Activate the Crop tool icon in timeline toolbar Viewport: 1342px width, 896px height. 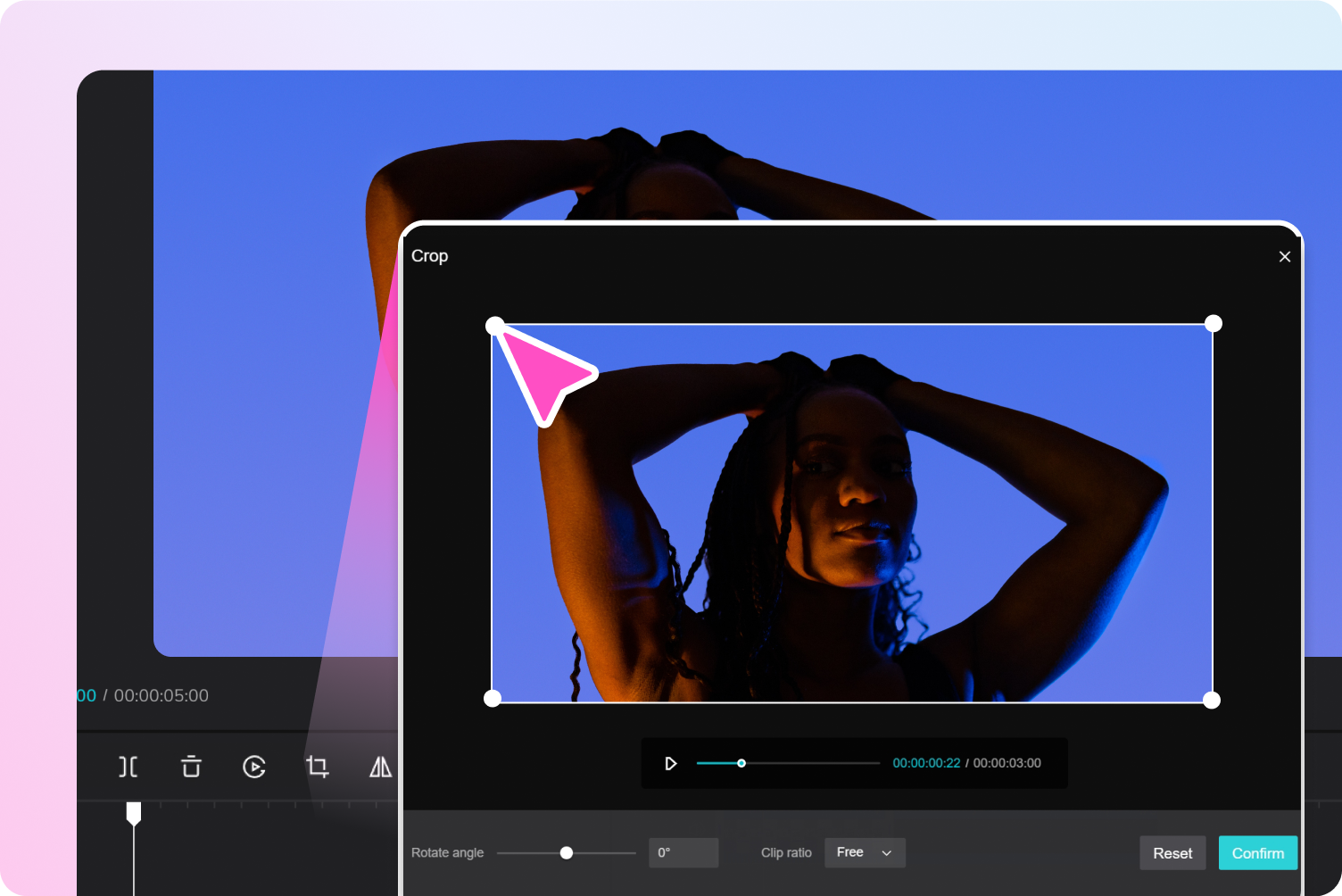pos(318,767)
